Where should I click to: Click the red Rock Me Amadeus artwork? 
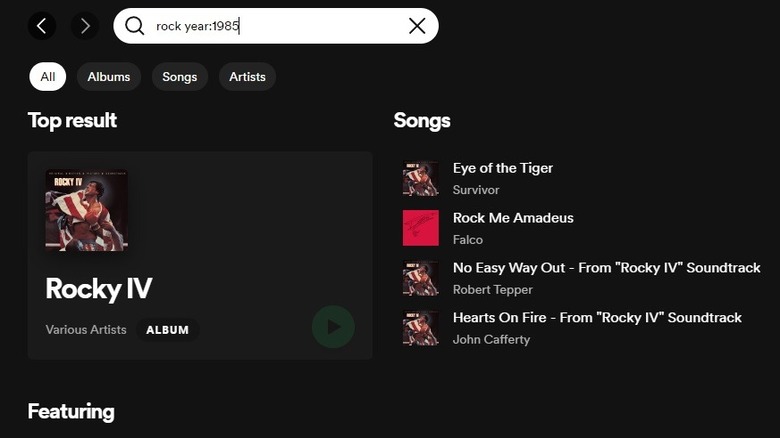point(420,228)
